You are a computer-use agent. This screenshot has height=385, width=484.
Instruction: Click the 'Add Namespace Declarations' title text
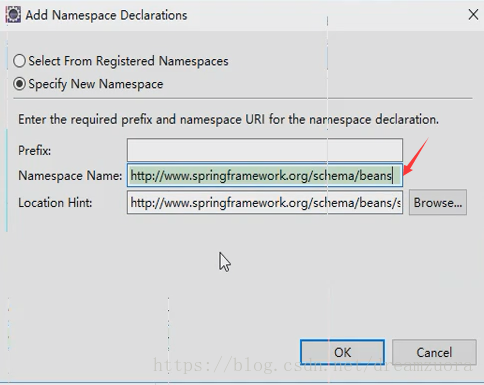point(106,15)
